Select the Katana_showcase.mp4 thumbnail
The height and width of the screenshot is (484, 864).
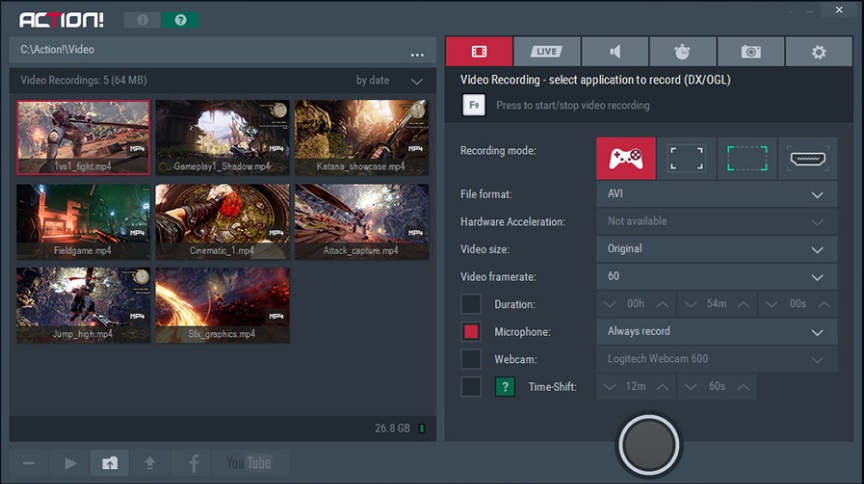click(361, 138)
